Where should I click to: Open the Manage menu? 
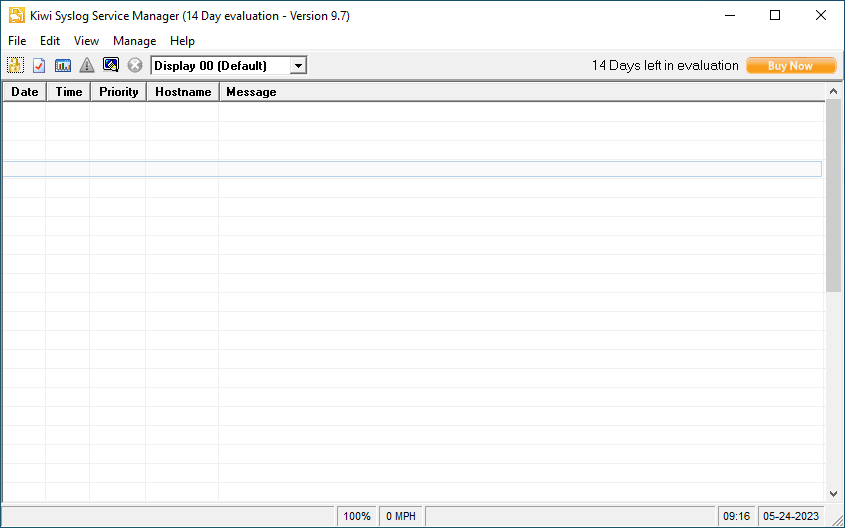pyautogui.click(x=135, y=41)
